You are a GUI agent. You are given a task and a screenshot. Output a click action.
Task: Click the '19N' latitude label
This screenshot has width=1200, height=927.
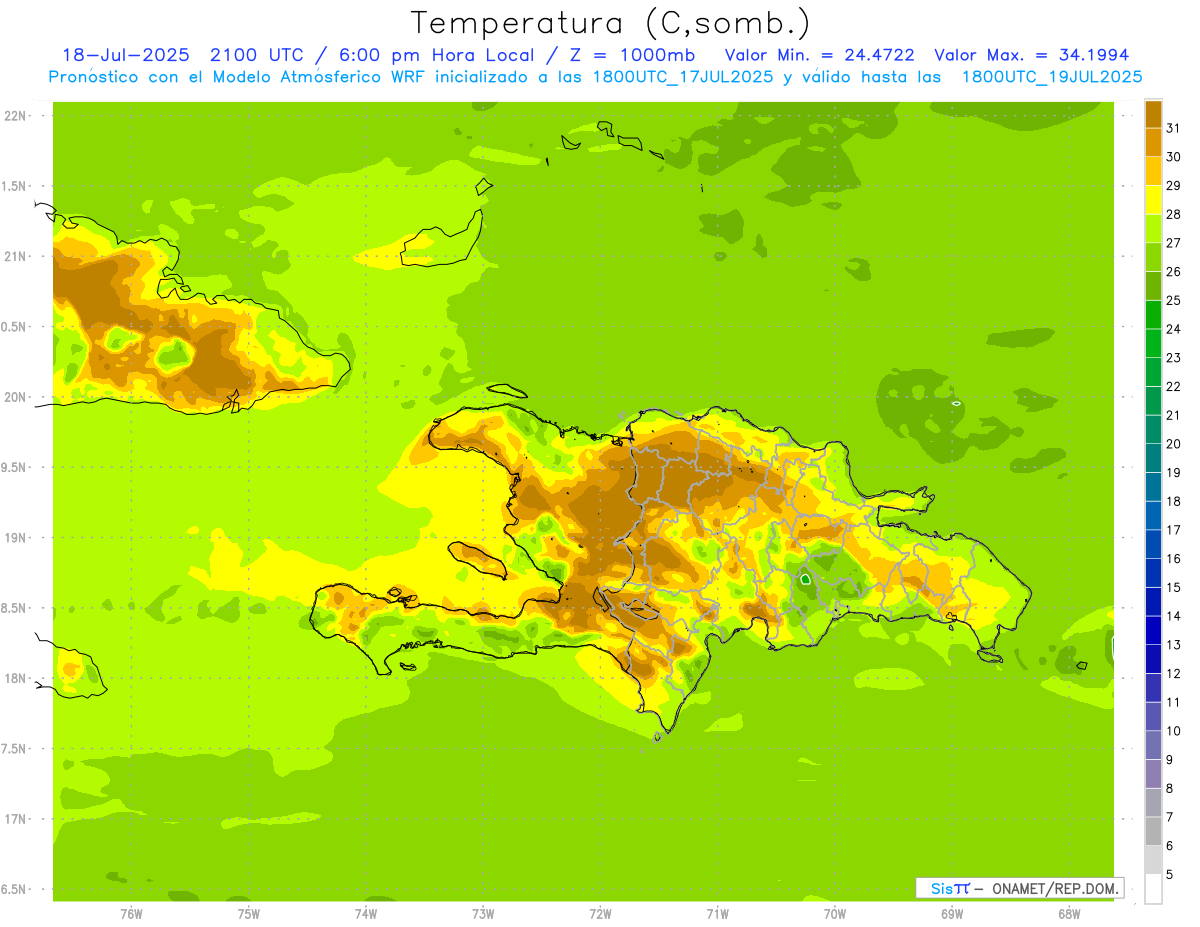point(14,538)
